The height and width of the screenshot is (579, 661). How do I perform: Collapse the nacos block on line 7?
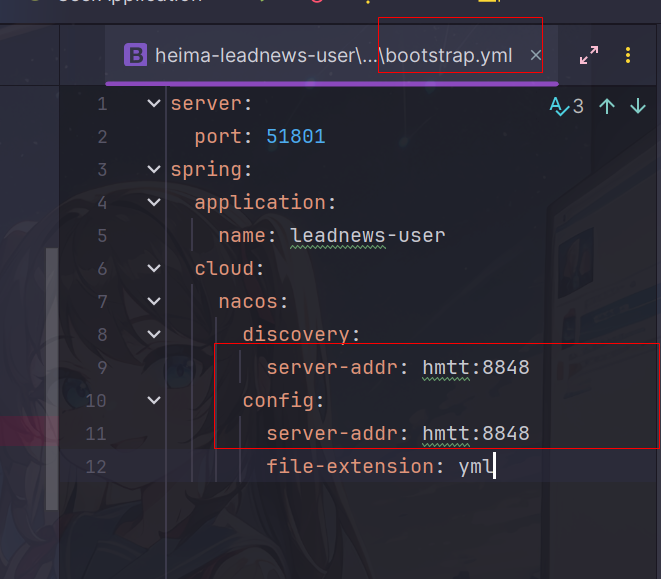coord(154,301)
